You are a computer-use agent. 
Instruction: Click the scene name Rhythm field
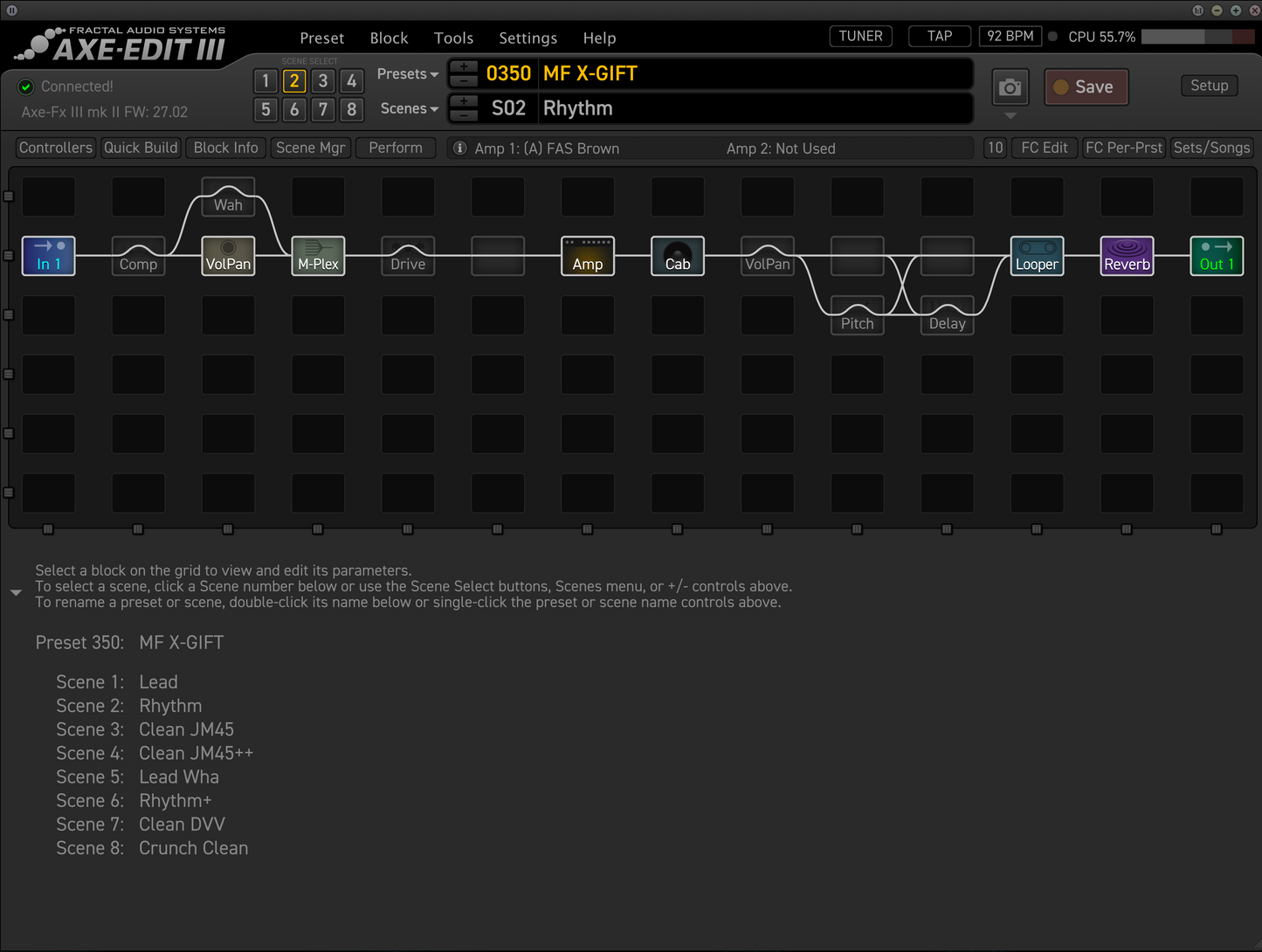755,109
